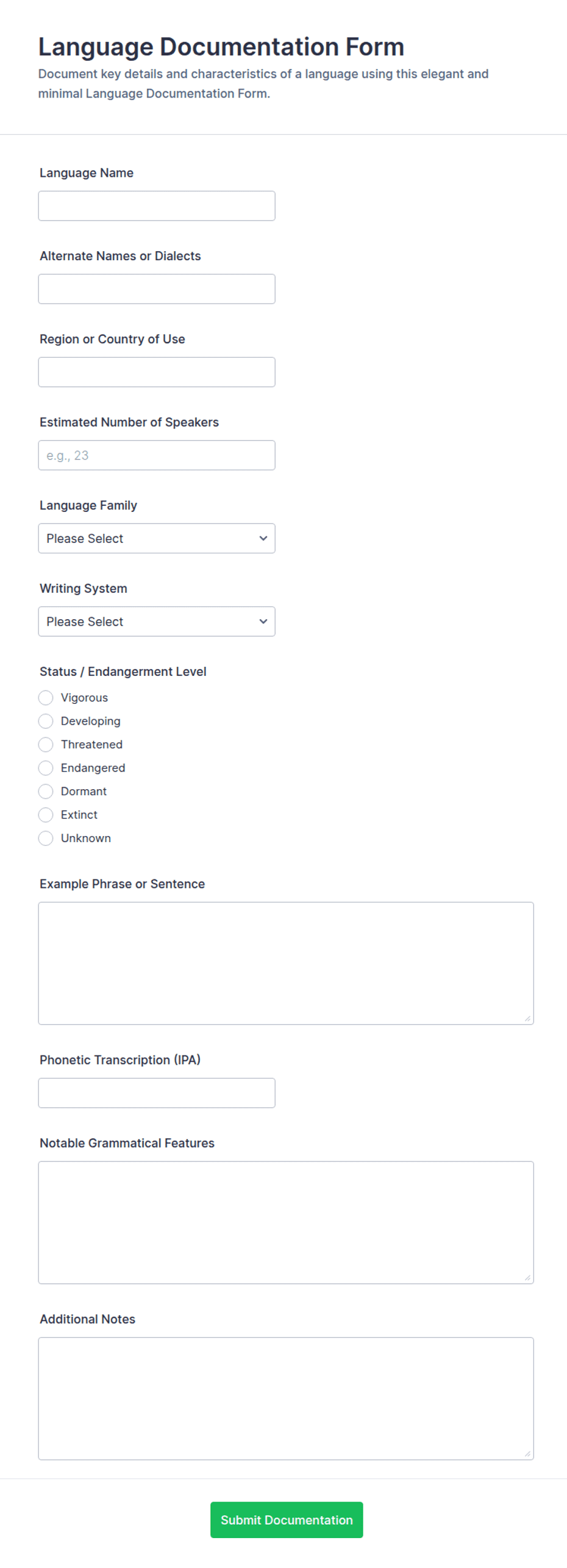Focus the Alternate Names or Dialects field
This screenshot has width=567, height=1568.
[x=157, y=289]
